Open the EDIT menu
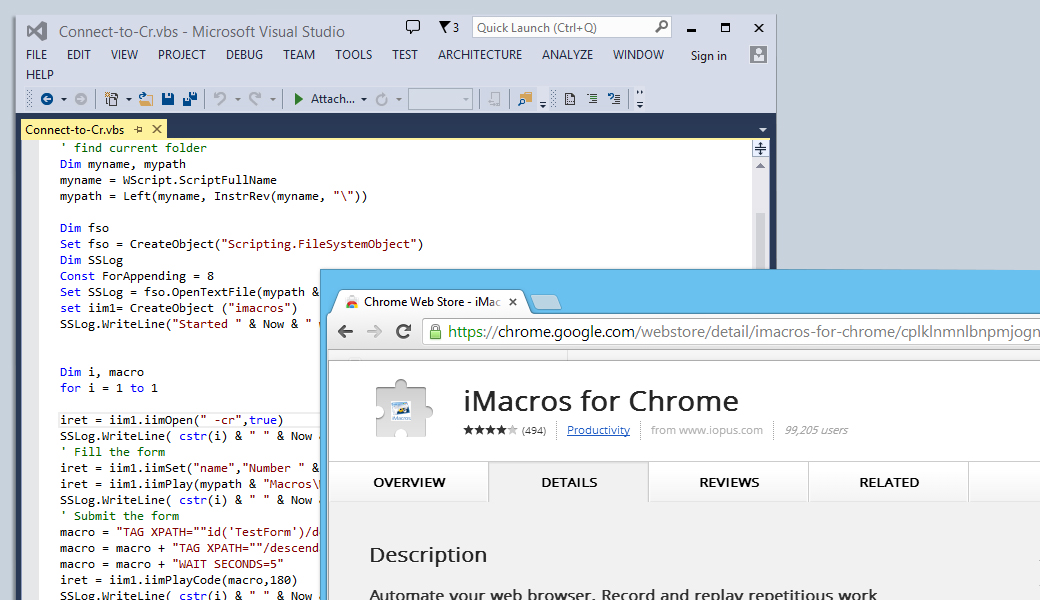Image resolution: width=1040 pixels, height=600 pixels. (x=78, y=55)
